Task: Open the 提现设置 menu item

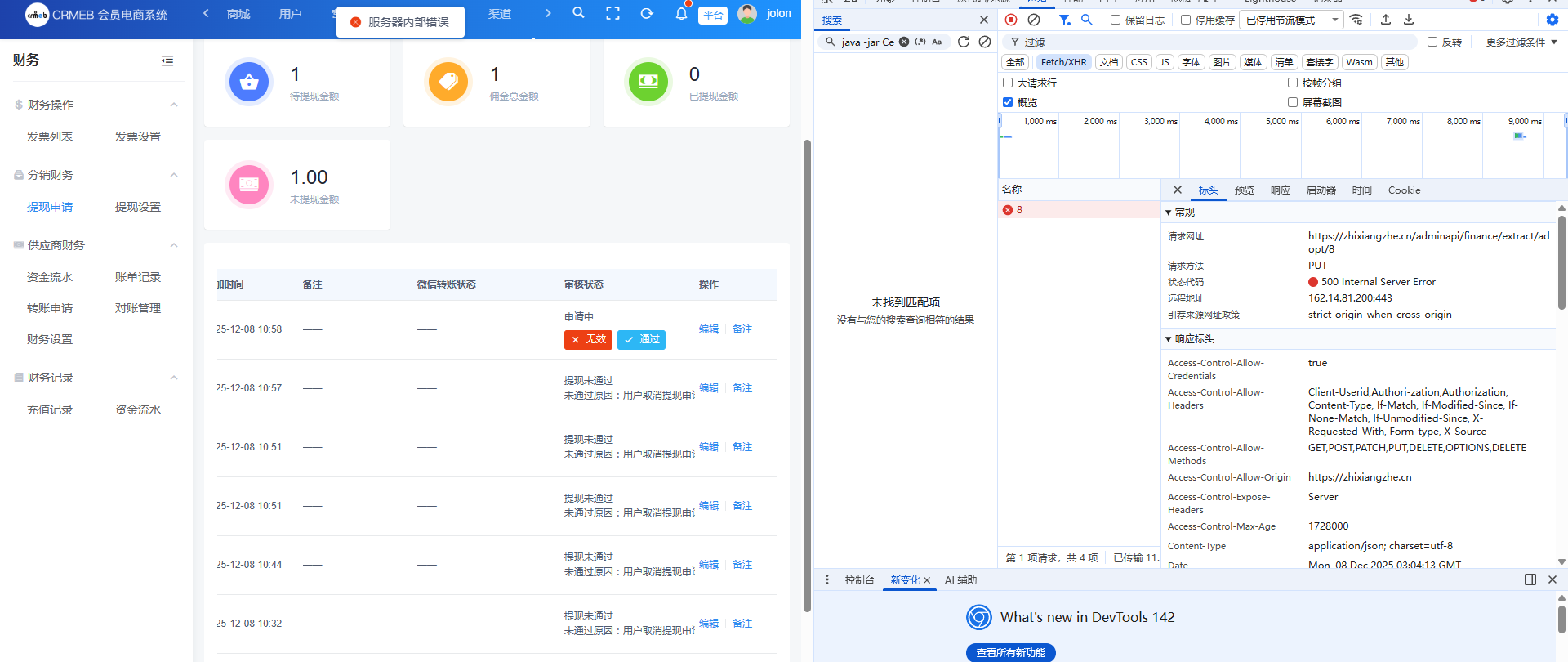Action: [138, 207]
